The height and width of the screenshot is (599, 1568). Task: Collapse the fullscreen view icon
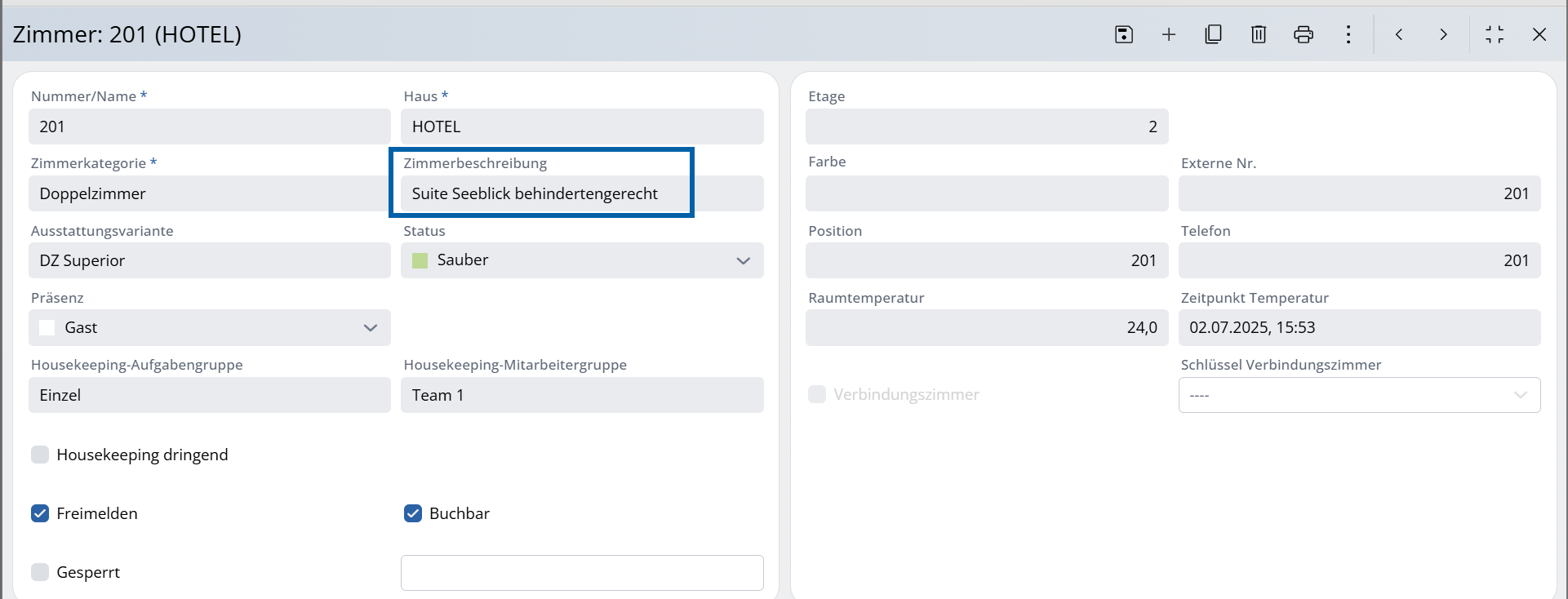point(1495,34)
